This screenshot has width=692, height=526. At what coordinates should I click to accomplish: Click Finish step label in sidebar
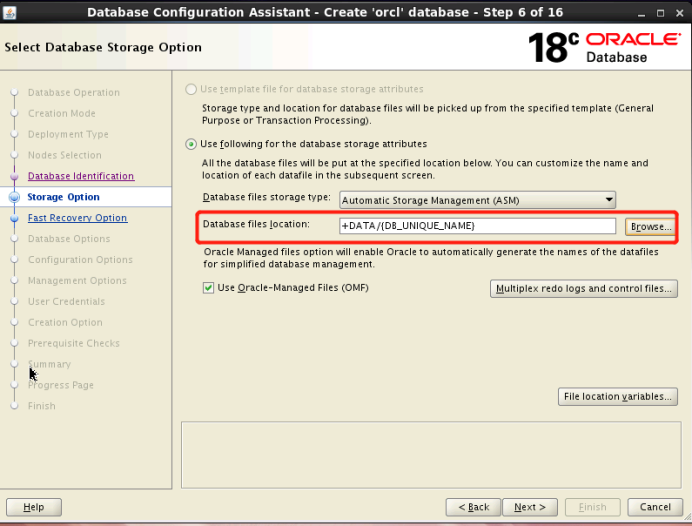point(42,406)
